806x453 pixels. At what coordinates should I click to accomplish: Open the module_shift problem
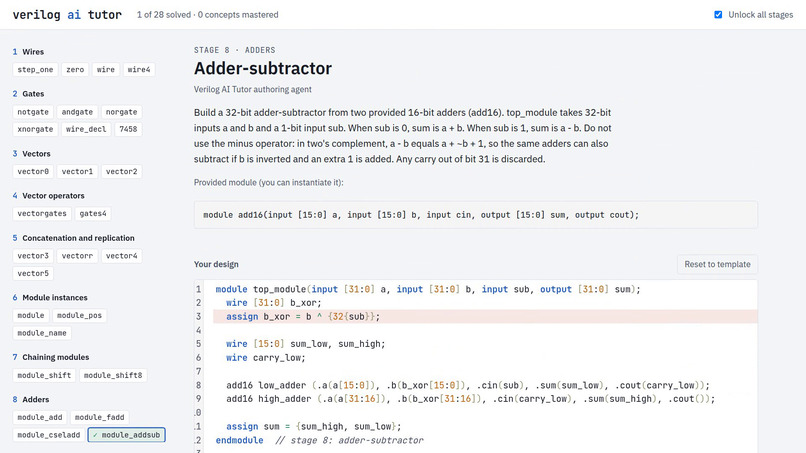[x=44, y=375]
